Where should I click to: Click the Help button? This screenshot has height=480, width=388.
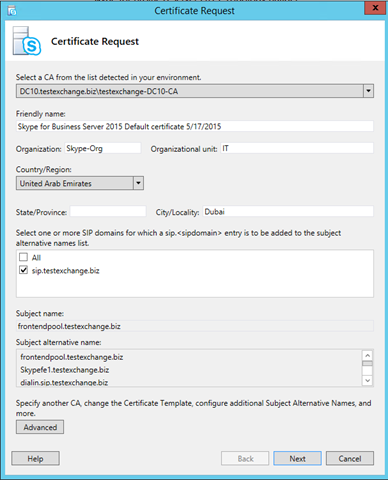click(x=35, y=459)
